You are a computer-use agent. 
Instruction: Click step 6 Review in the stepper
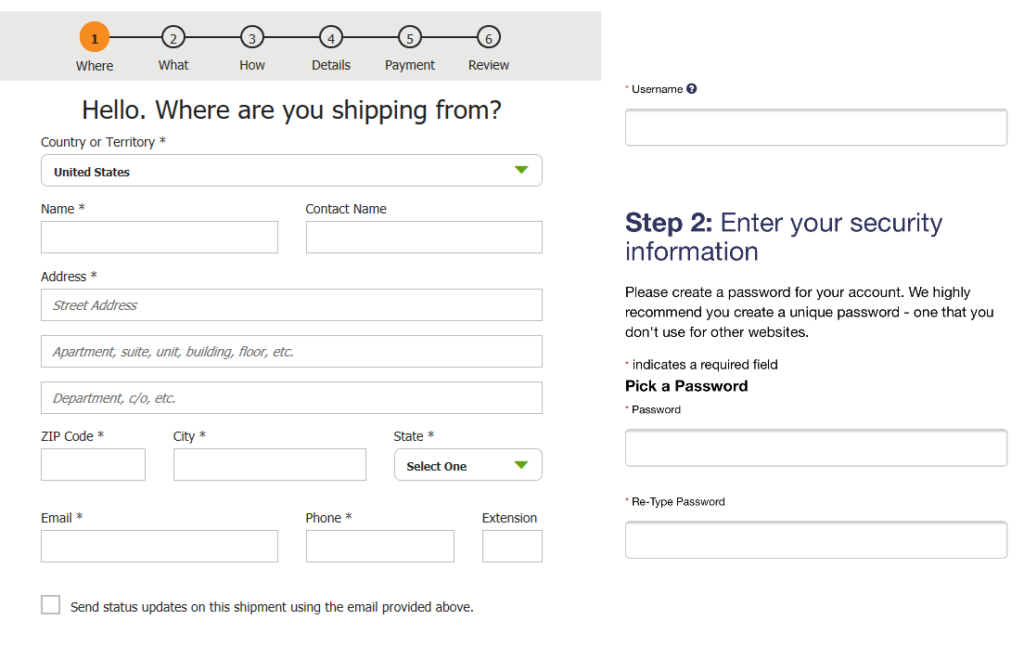[488, 36]
